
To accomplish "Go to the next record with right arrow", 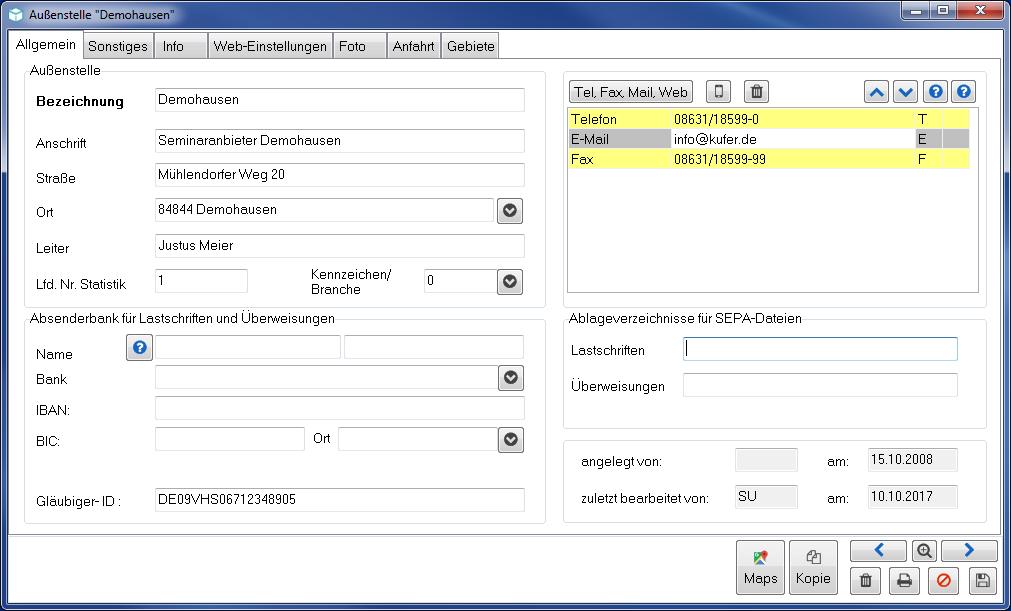I will (x=969, y=550).
